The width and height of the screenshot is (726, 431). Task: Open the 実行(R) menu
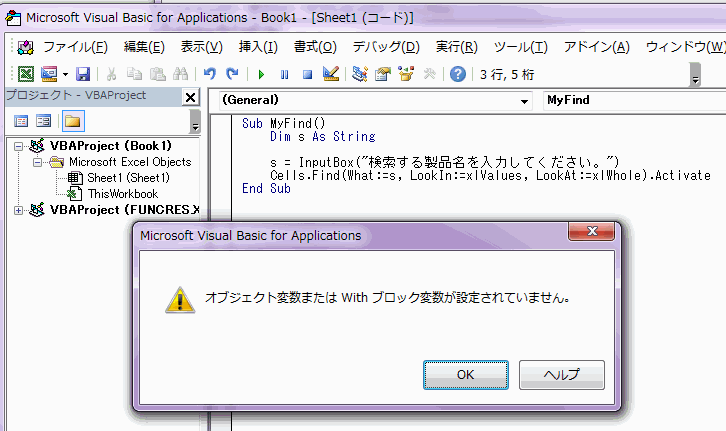pyautogui.click(x=457, y=47)
